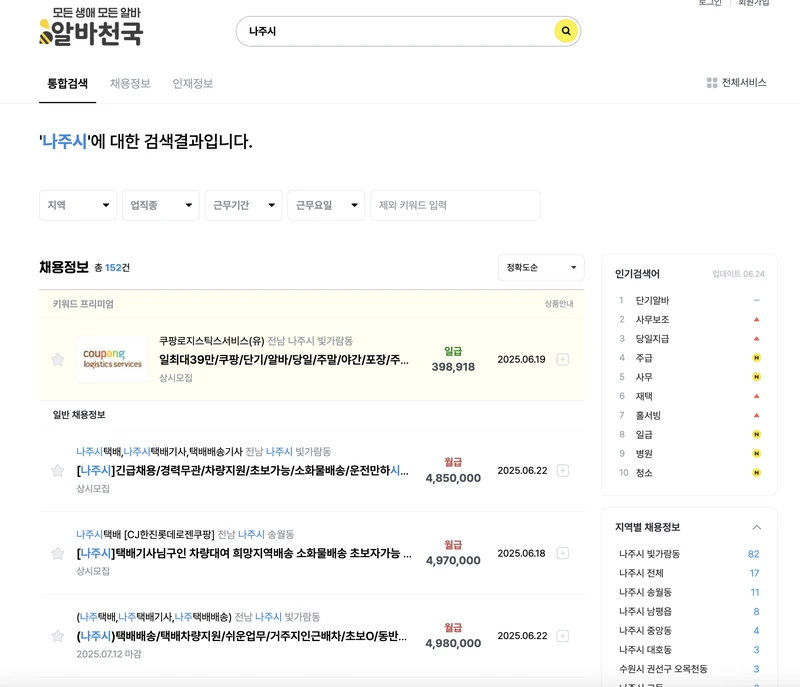Click the 제외 키워드 입력 input field
Screen dimensions: 800x687
(x=455, y=205)
